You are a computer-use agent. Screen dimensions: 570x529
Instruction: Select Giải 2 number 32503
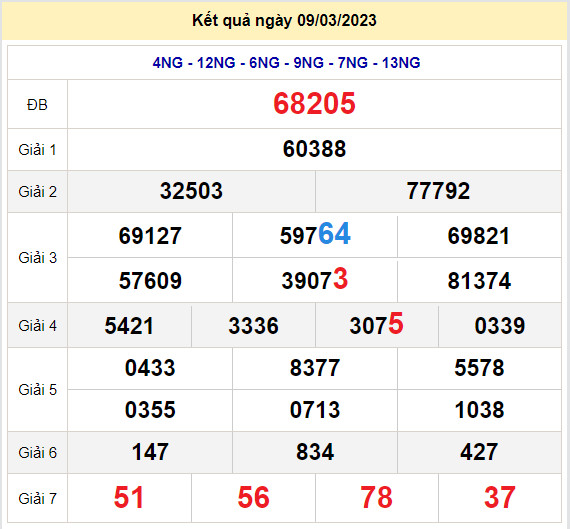[191, 191]
